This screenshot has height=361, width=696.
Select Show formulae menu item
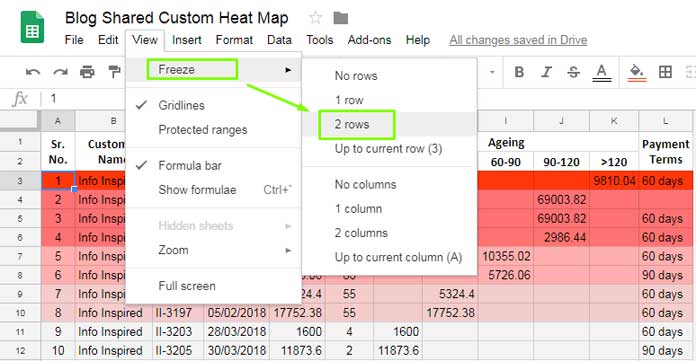tap(214, 190)
